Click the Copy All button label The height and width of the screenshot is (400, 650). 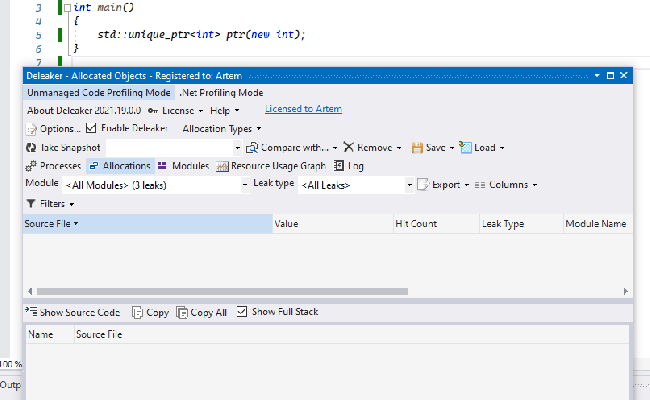coord(209,313)
